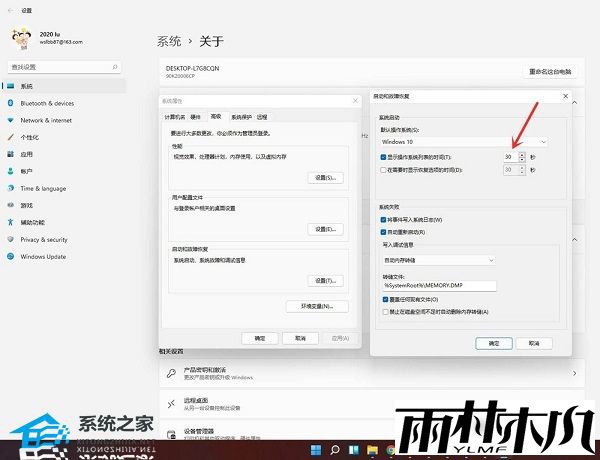
Task: Click the 转储文件 path input field
Action: point(438,285)
